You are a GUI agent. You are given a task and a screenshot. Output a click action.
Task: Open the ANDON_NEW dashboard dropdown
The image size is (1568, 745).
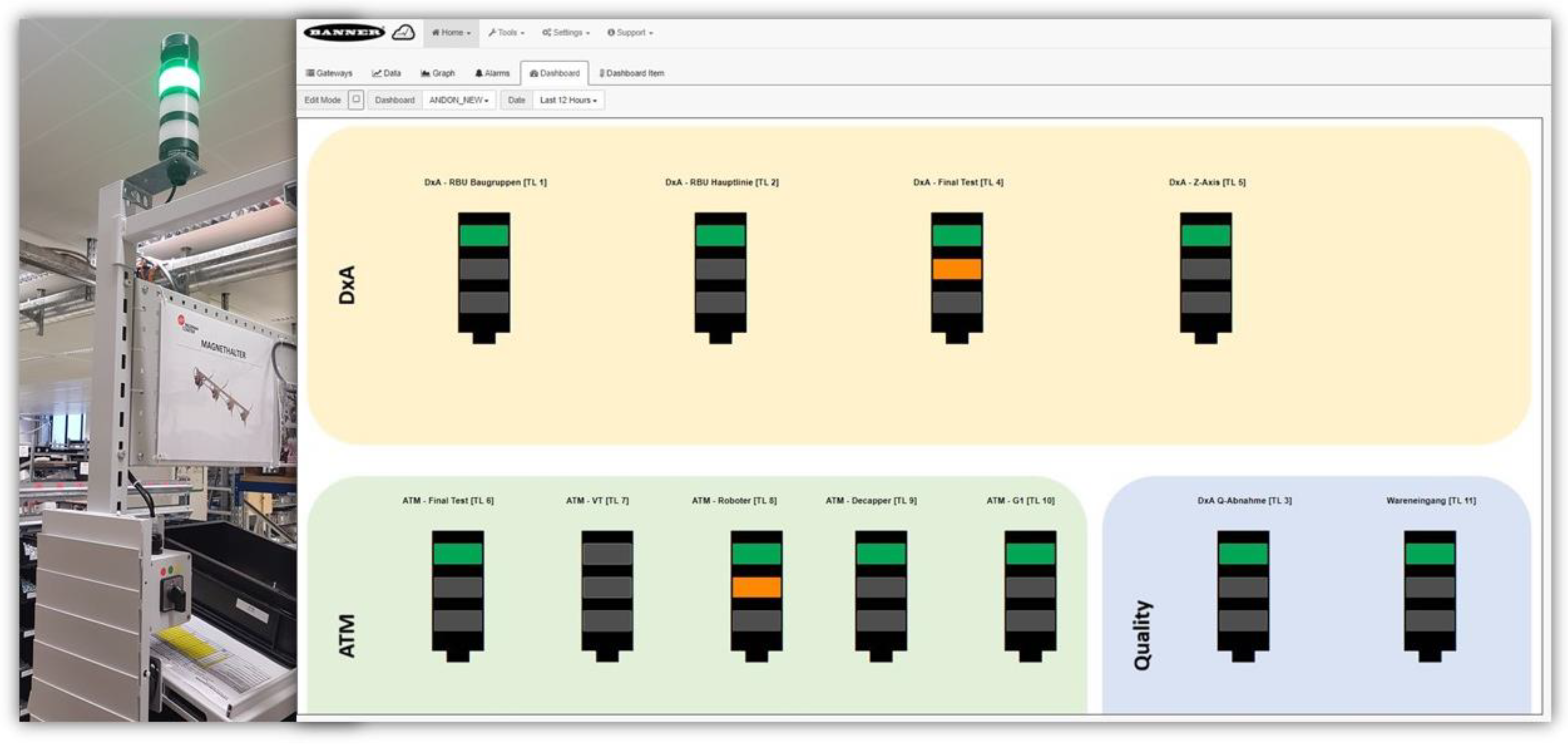[458, 100]
